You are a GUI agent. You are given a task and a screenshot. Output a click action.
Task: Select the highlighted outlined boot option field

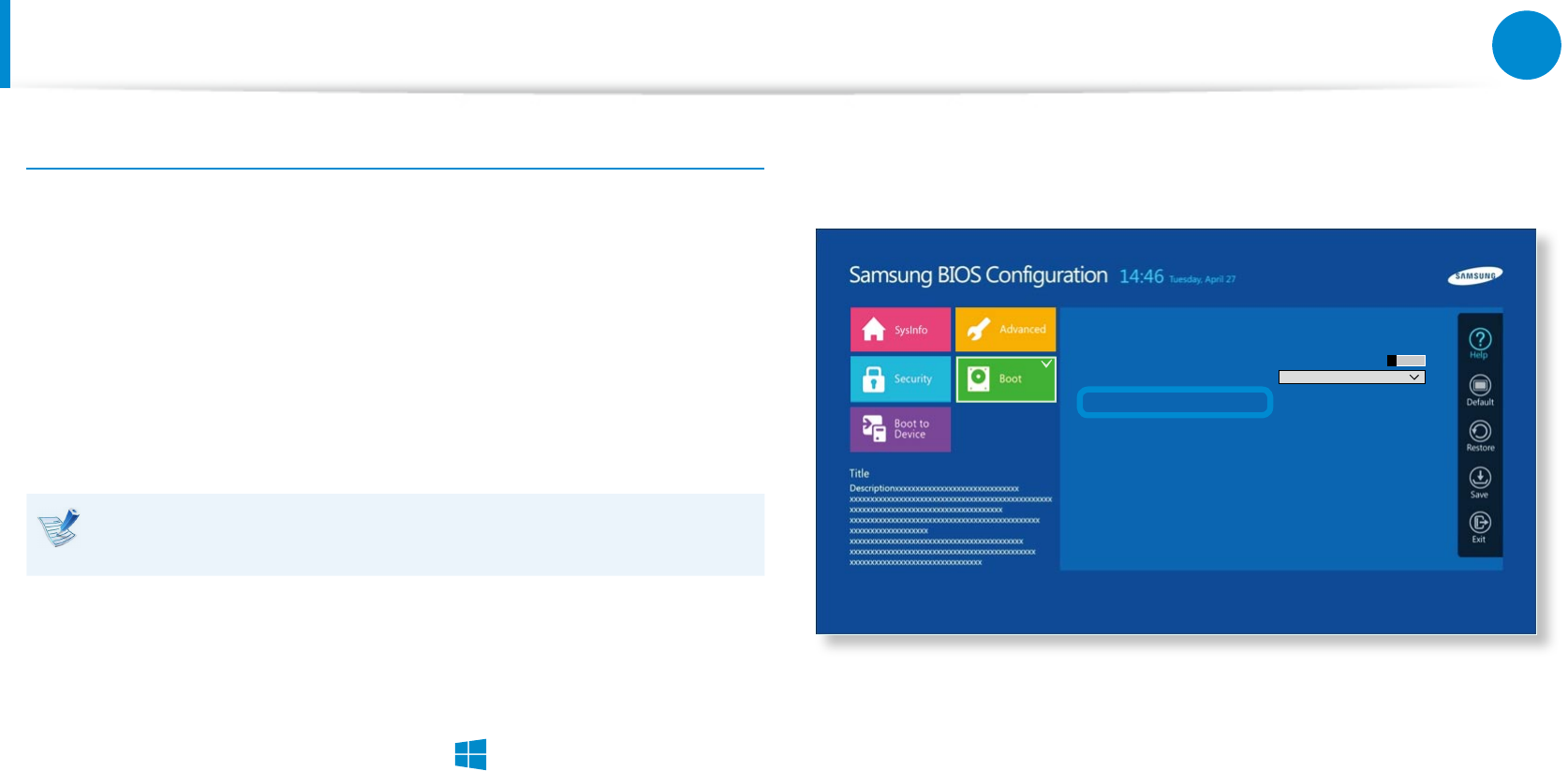1175,402
